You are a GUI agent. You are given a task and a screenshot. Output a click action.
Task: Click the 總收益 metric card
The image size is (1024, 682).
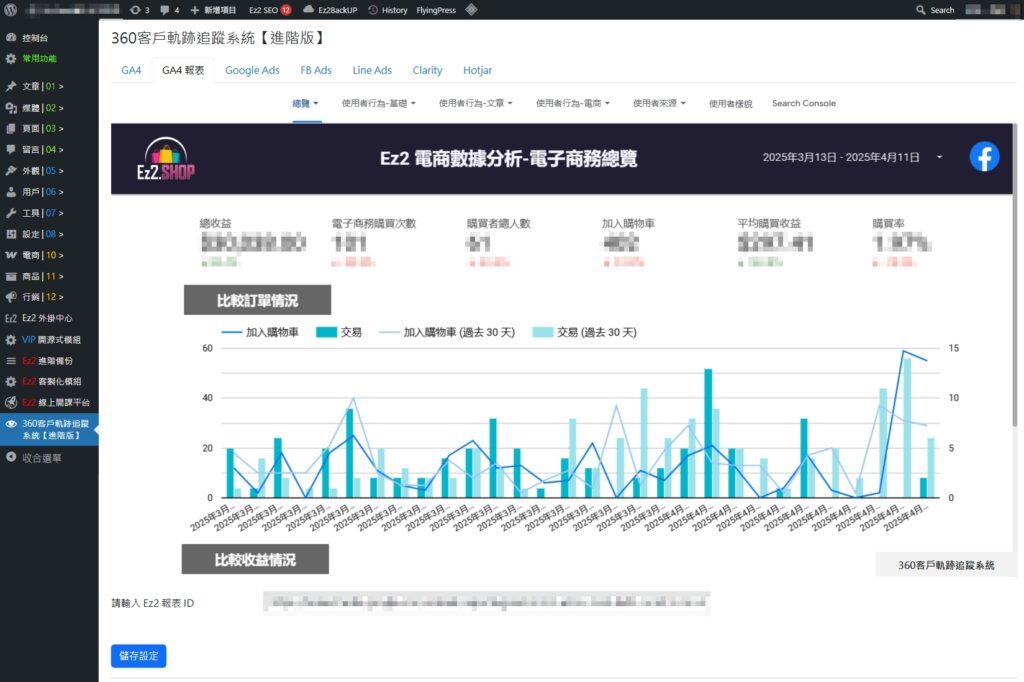coord(253,242)
